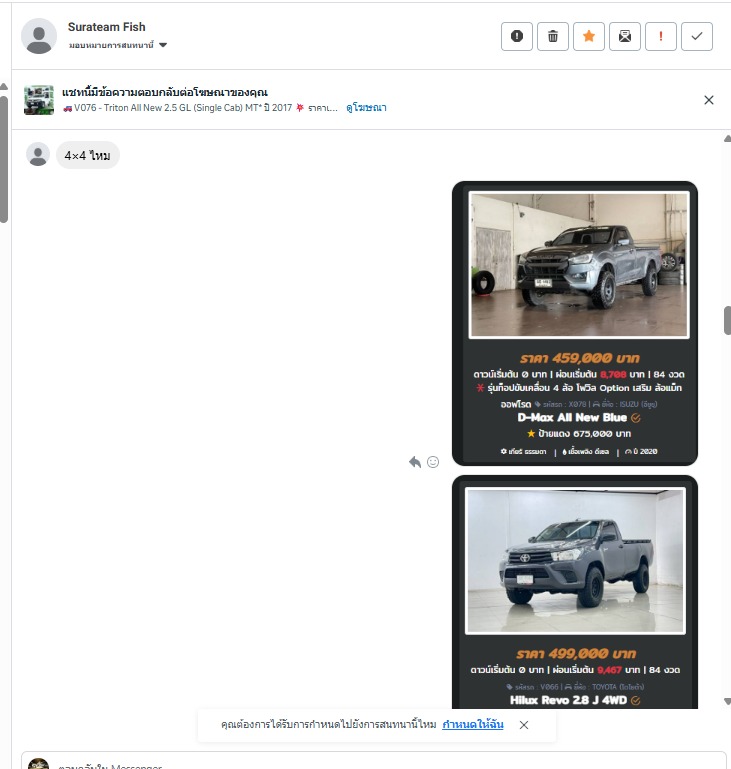This screenshot has width=731, height=769.
Task: Reply to the D-Max message
Action: pyautogui.click(x=415, y=462)
